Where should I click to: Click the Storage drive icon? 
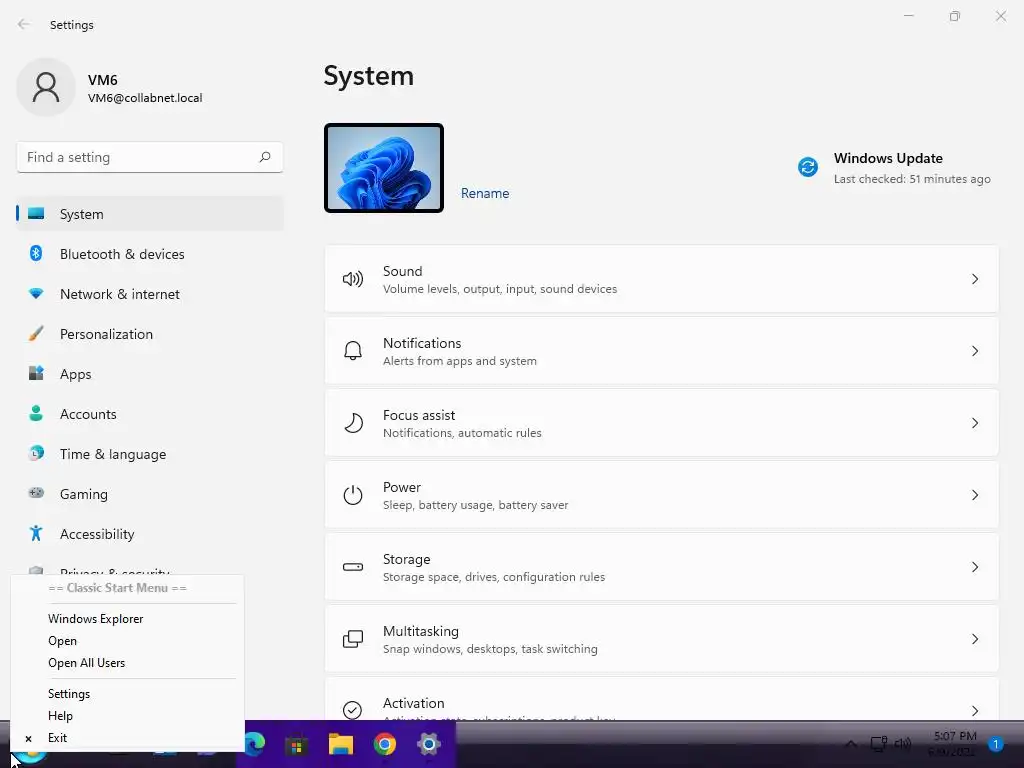point(353,567)
